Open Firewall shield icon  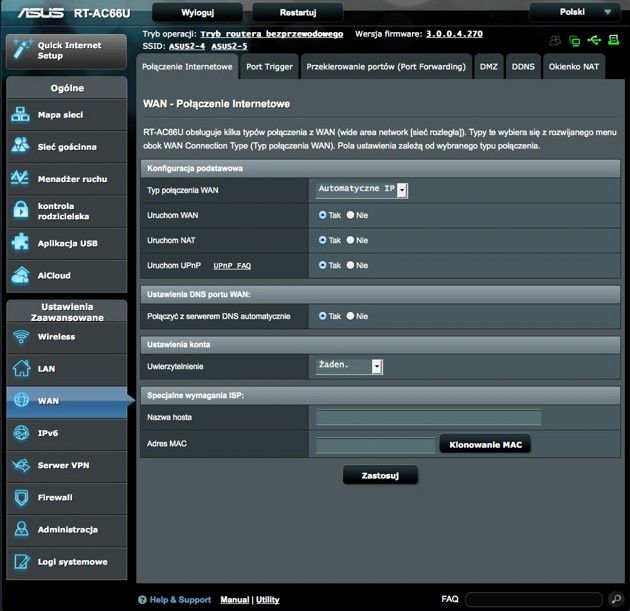[x=21, y=497]
